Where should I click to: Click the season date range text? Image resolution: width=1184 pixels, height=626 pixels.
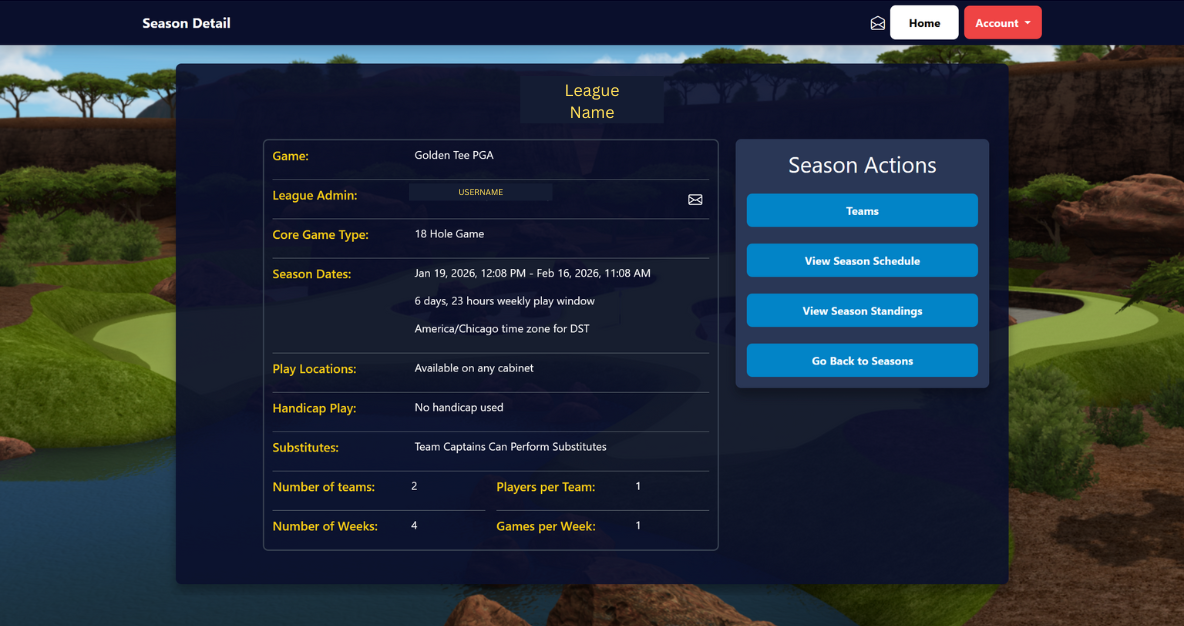point(532,273)
